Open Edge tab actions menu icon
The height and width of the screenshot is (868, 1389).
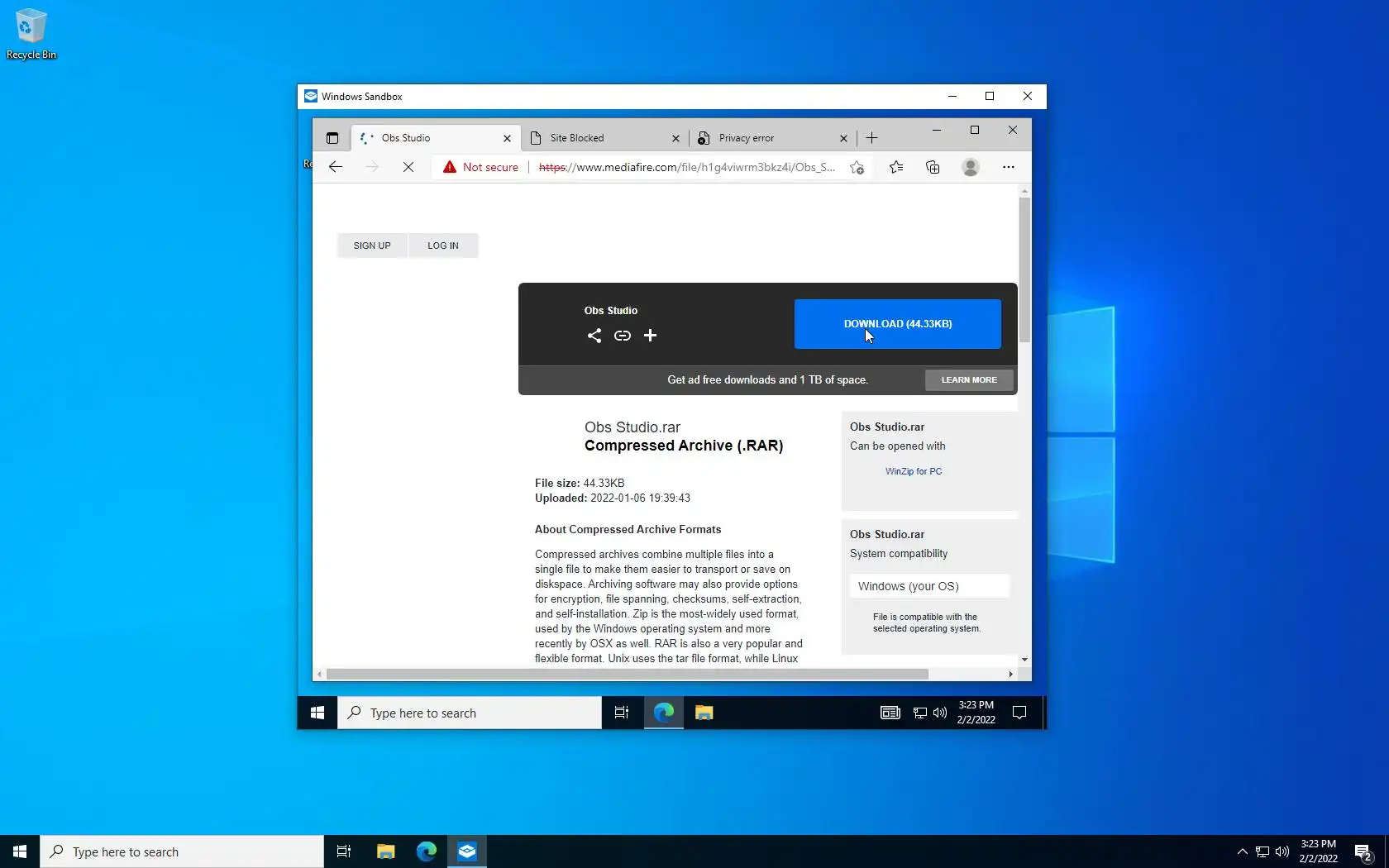click(x=332, y=138)
